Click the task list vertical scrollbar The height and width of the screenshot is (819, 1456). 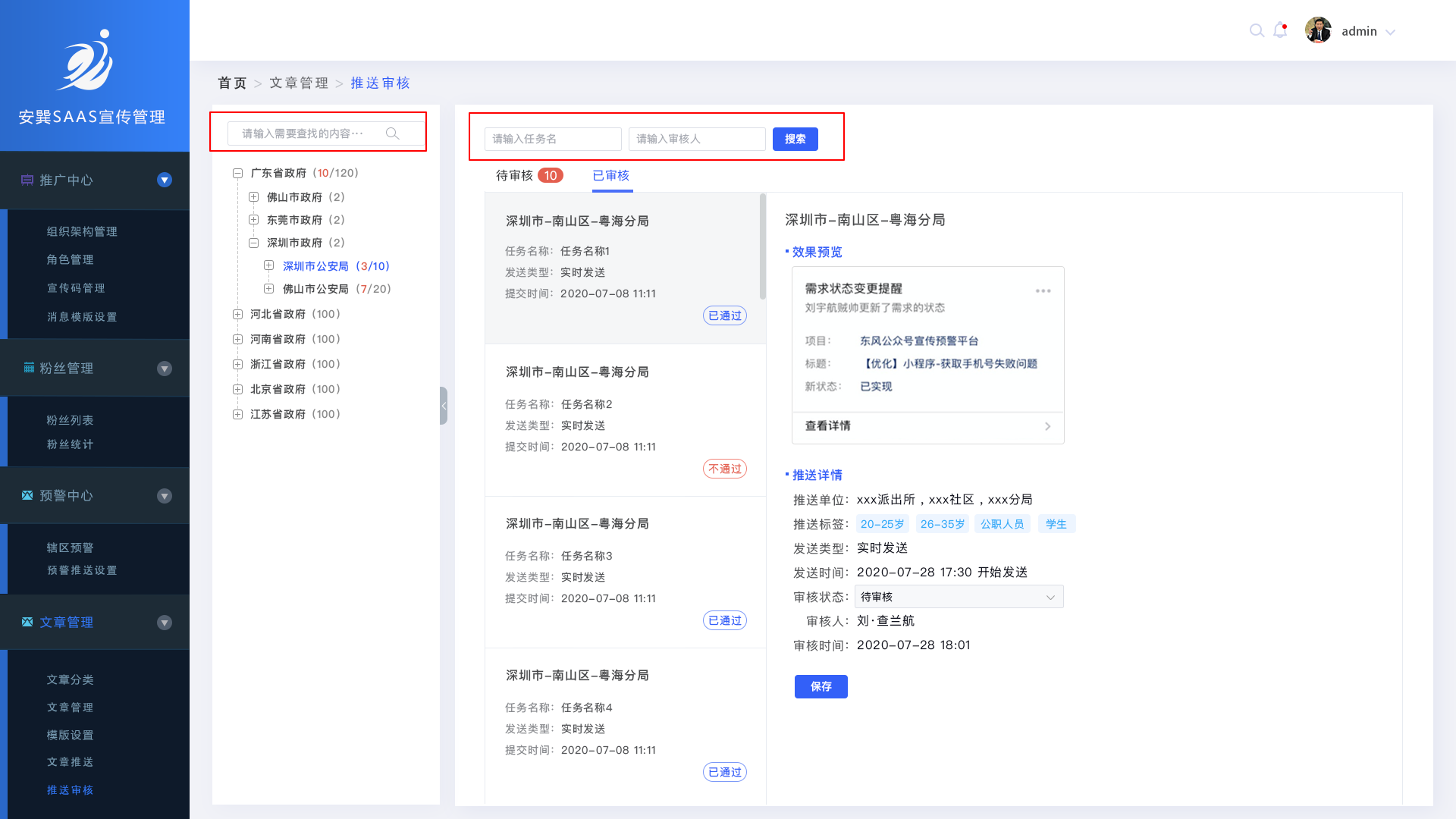point(762,246)
